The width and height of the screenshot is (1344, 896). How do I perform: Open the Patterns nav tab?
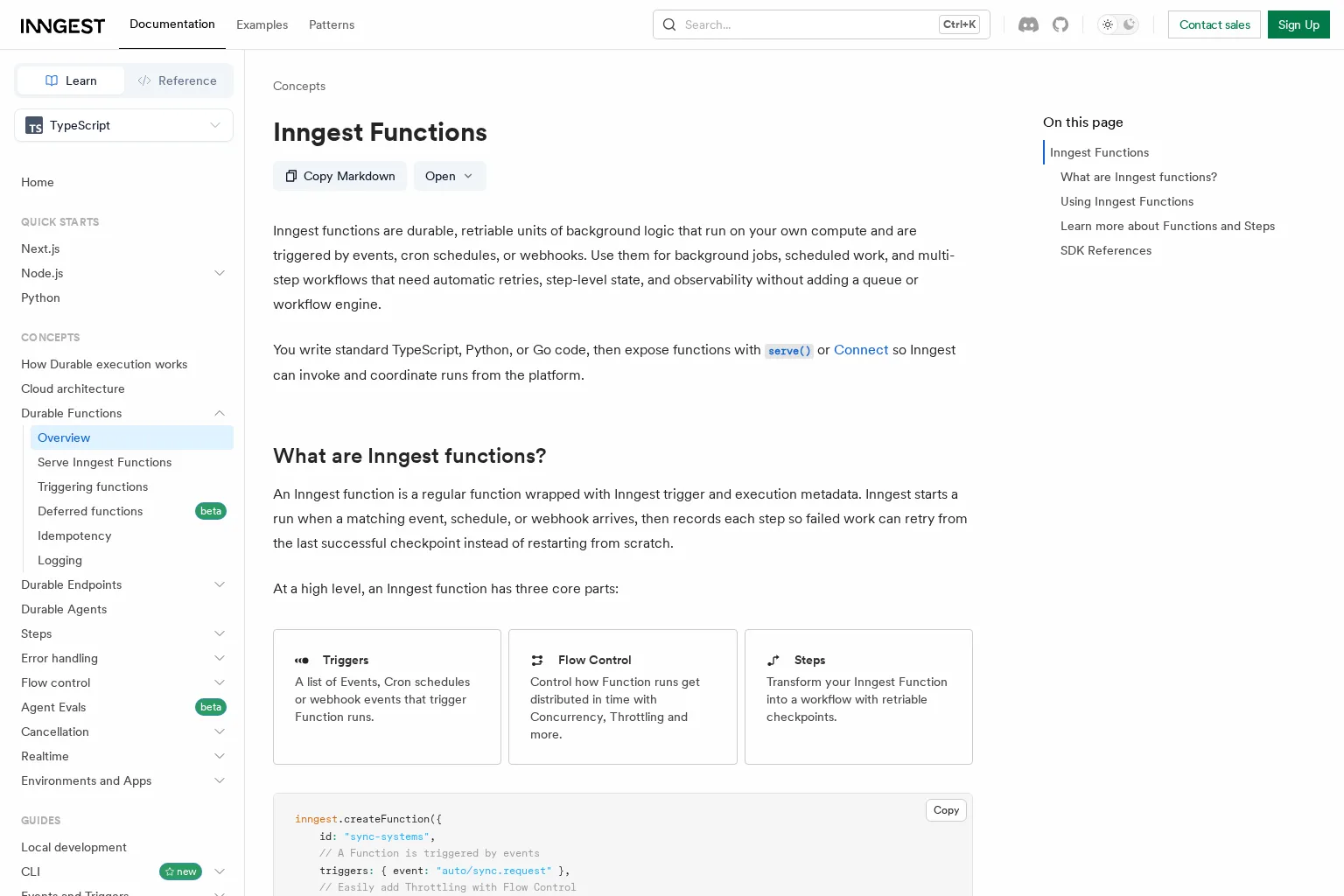point(332,24)
